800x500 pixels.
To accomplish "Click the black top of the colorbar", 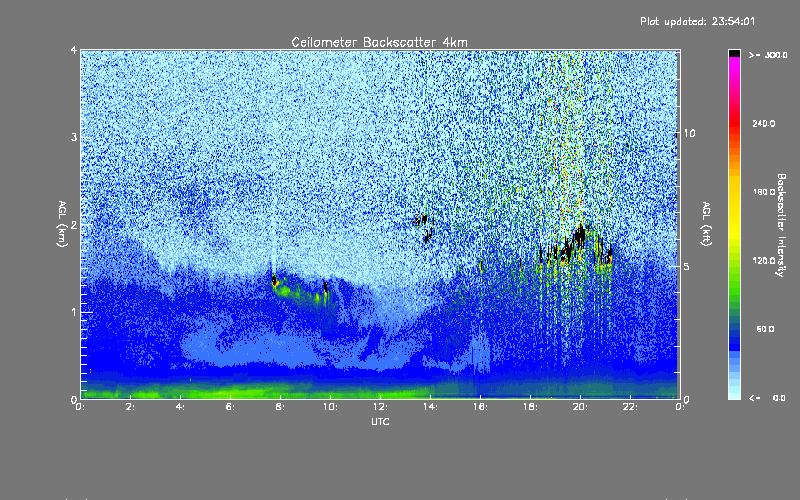I will coord(734,53).
